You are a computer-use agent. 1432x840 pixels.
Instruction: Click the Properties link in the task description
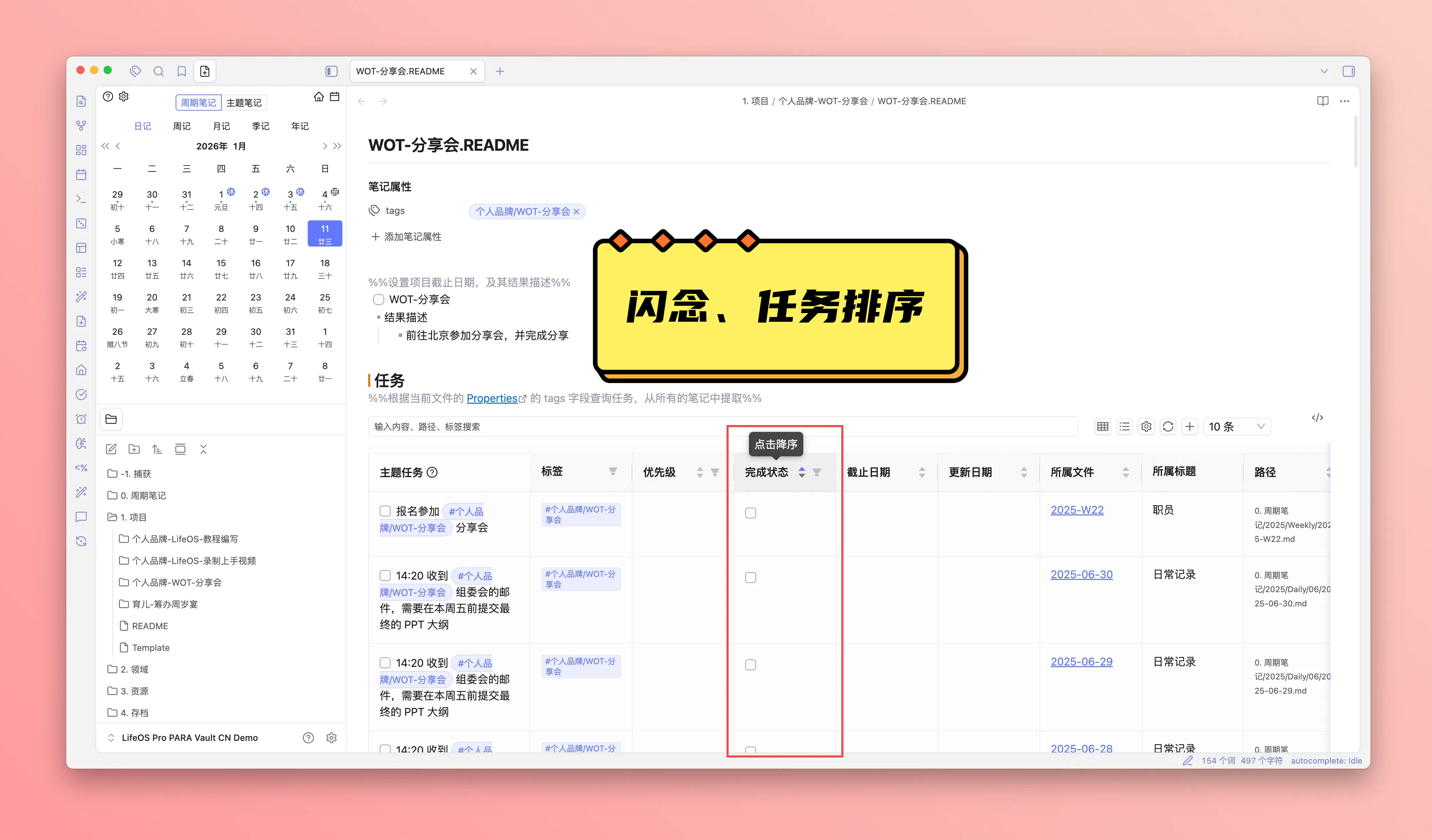(x=491, y=398)
